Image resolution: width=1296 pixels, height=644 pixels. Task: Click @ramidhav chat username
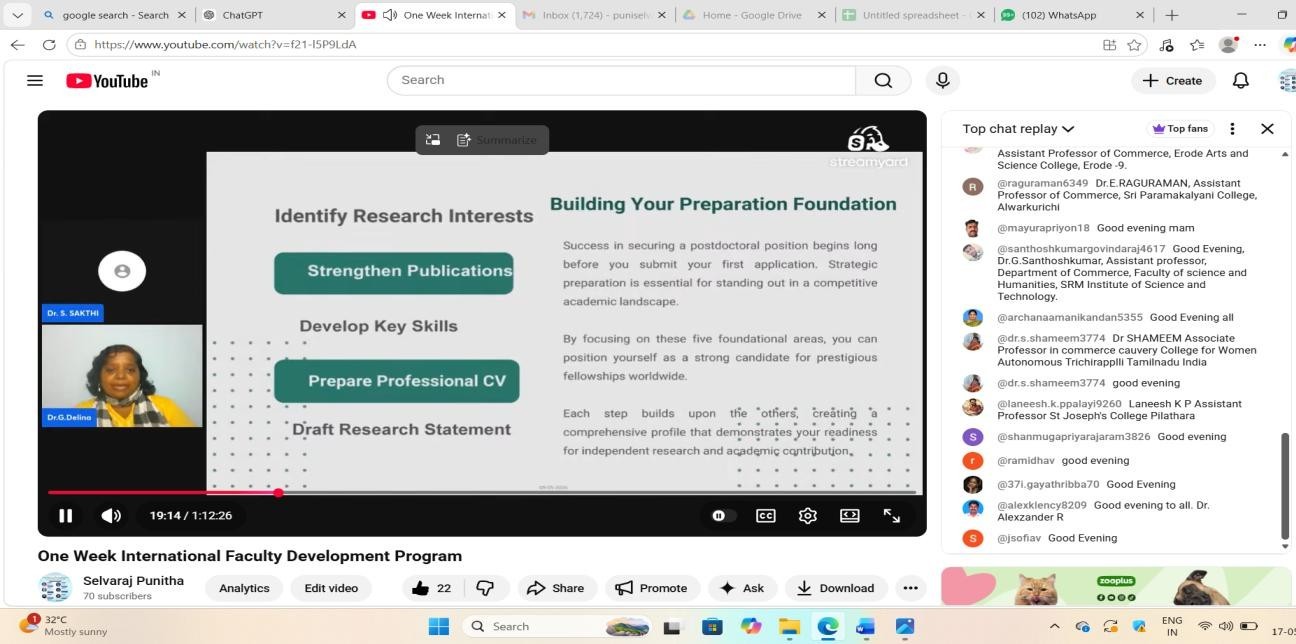coord(1025,460)
